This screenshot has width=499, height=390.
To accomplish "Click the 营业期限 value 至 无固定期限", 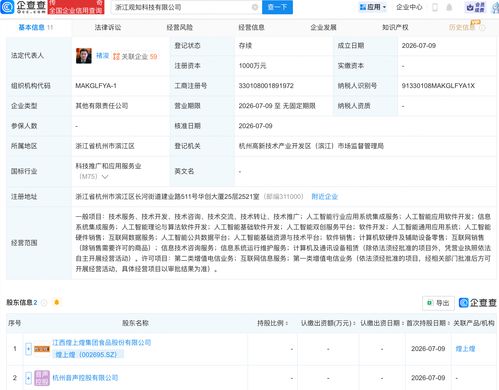I will [x=277, y=106].
